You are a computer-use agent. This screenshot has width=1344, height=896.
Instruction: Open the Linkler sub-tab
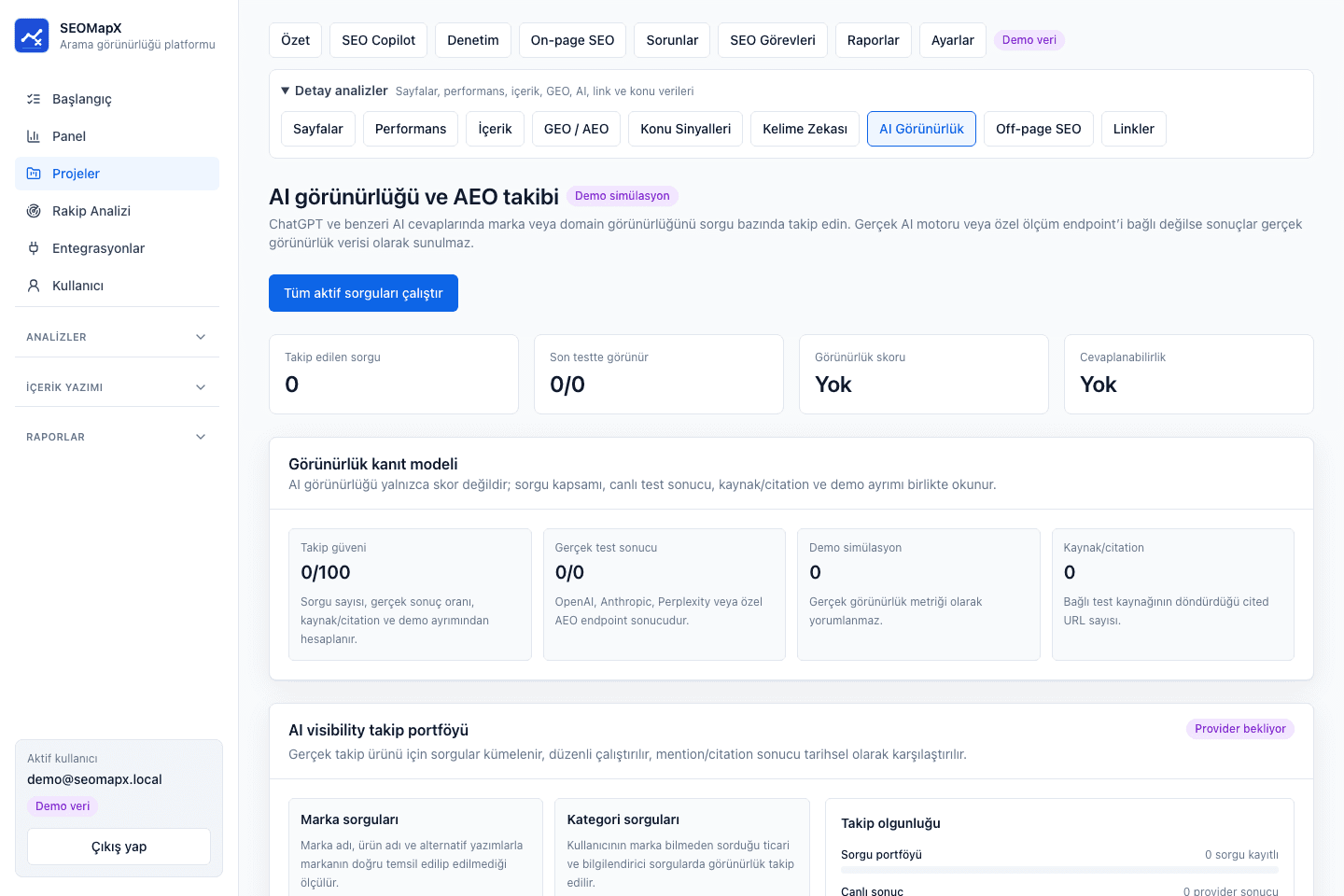point(1134,129)
